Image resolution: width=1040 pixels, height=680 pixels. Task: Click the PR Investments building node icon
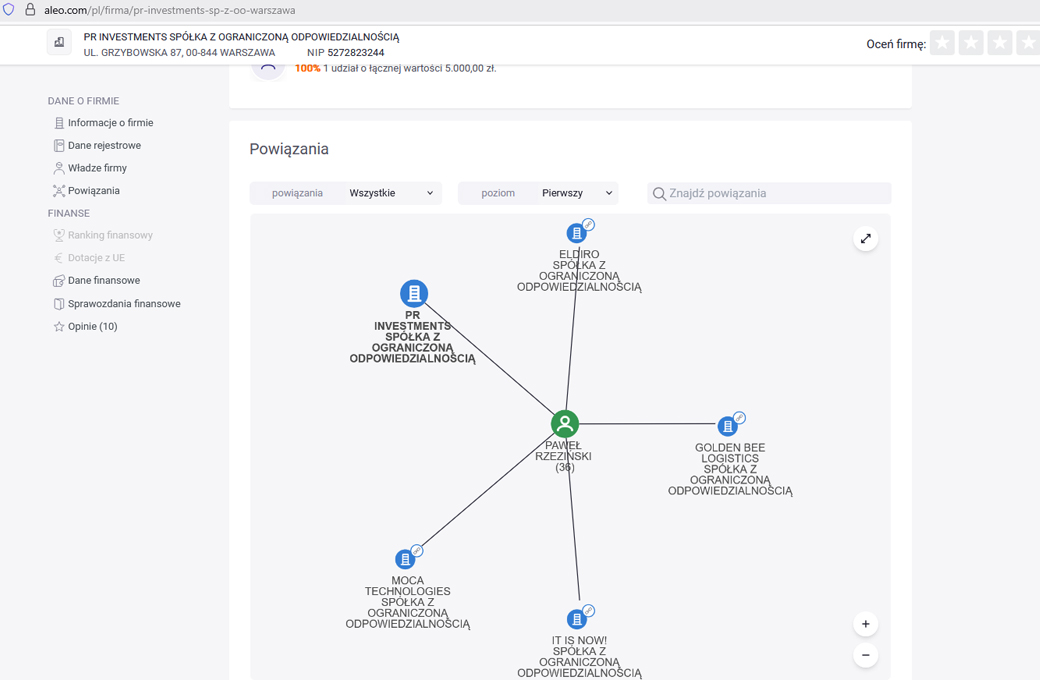tap(414, 293)
